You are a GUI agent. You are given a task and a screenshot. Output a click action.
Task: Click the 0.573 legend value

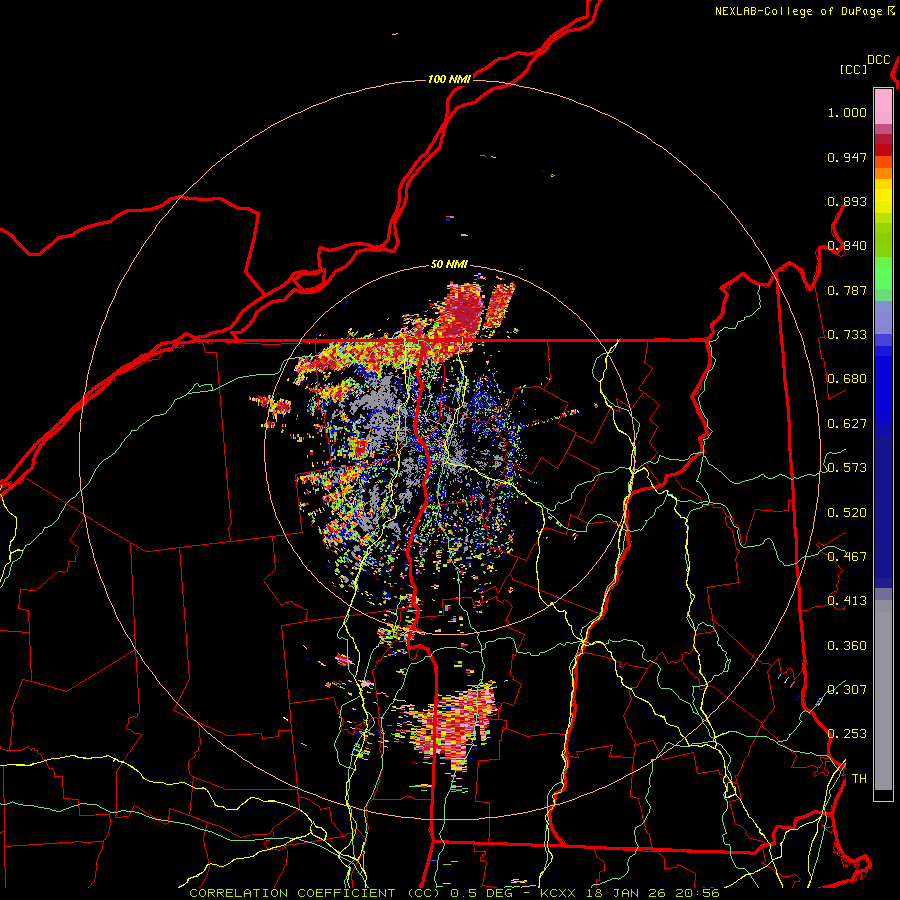pyautogui.click(x=847, y=468)
